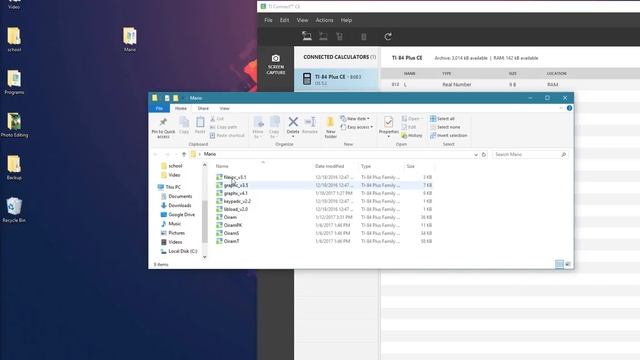Screen dimensions: 640x360
Task: Open TI Connect View menu
Action: point(302,20)
